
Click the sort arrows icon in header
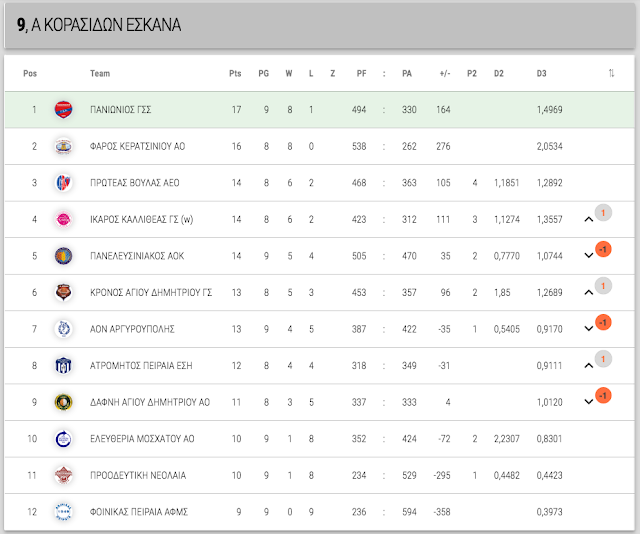(611, 73)
